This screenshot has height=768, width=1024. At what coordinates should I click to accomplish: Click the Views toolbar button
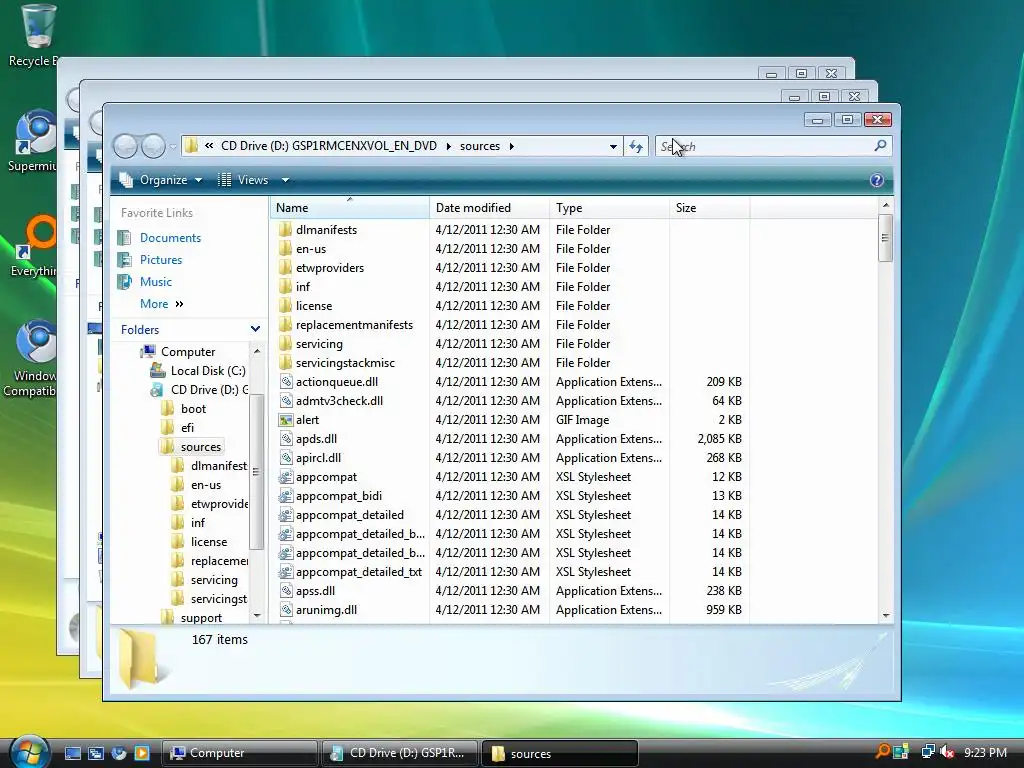243,180
